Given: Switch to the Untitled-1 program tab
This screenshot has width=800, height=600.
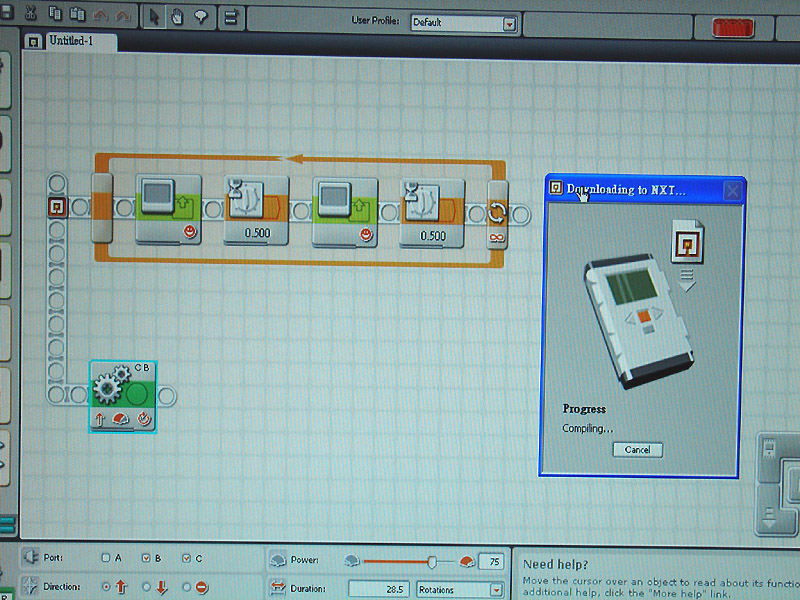Looking at the screenshot, I should click(x=71, y=41).
